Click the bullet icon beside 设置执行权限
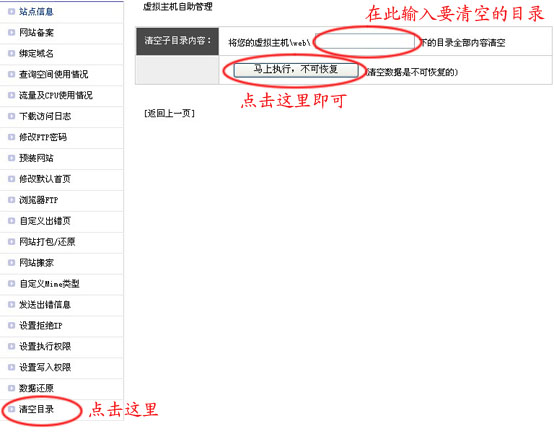 [11, 346]
